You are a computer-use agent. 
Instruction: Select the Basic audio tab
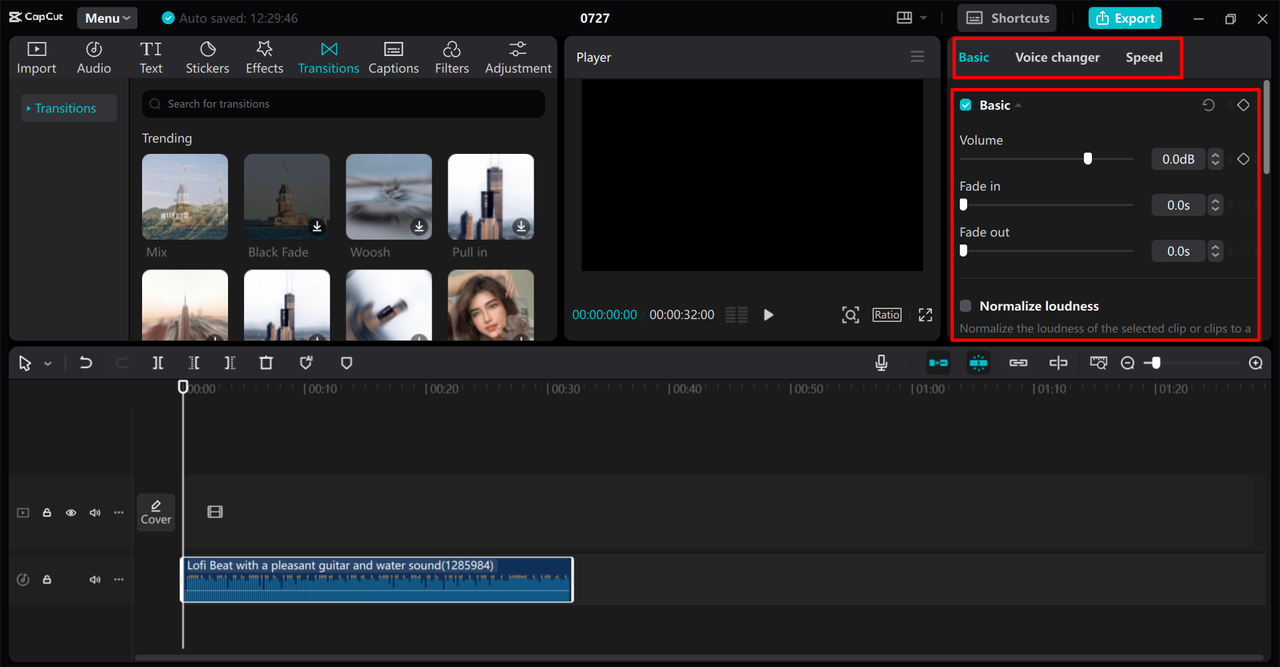coord(974,57)
